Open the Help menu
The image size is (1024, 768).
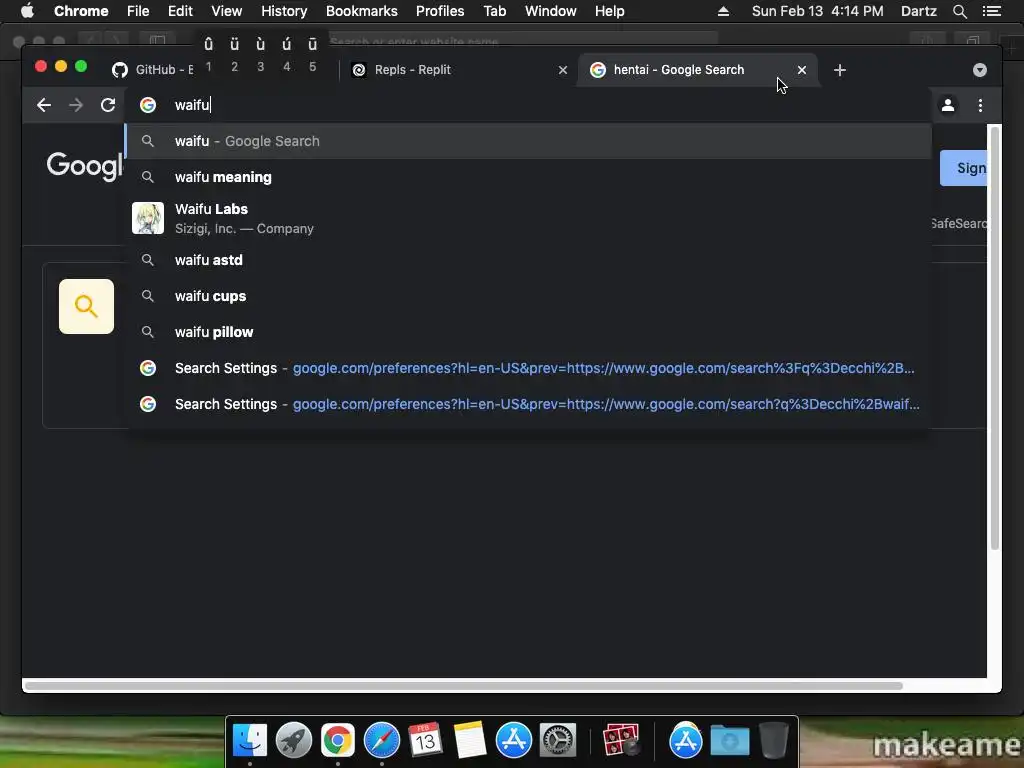pos(609,11)
